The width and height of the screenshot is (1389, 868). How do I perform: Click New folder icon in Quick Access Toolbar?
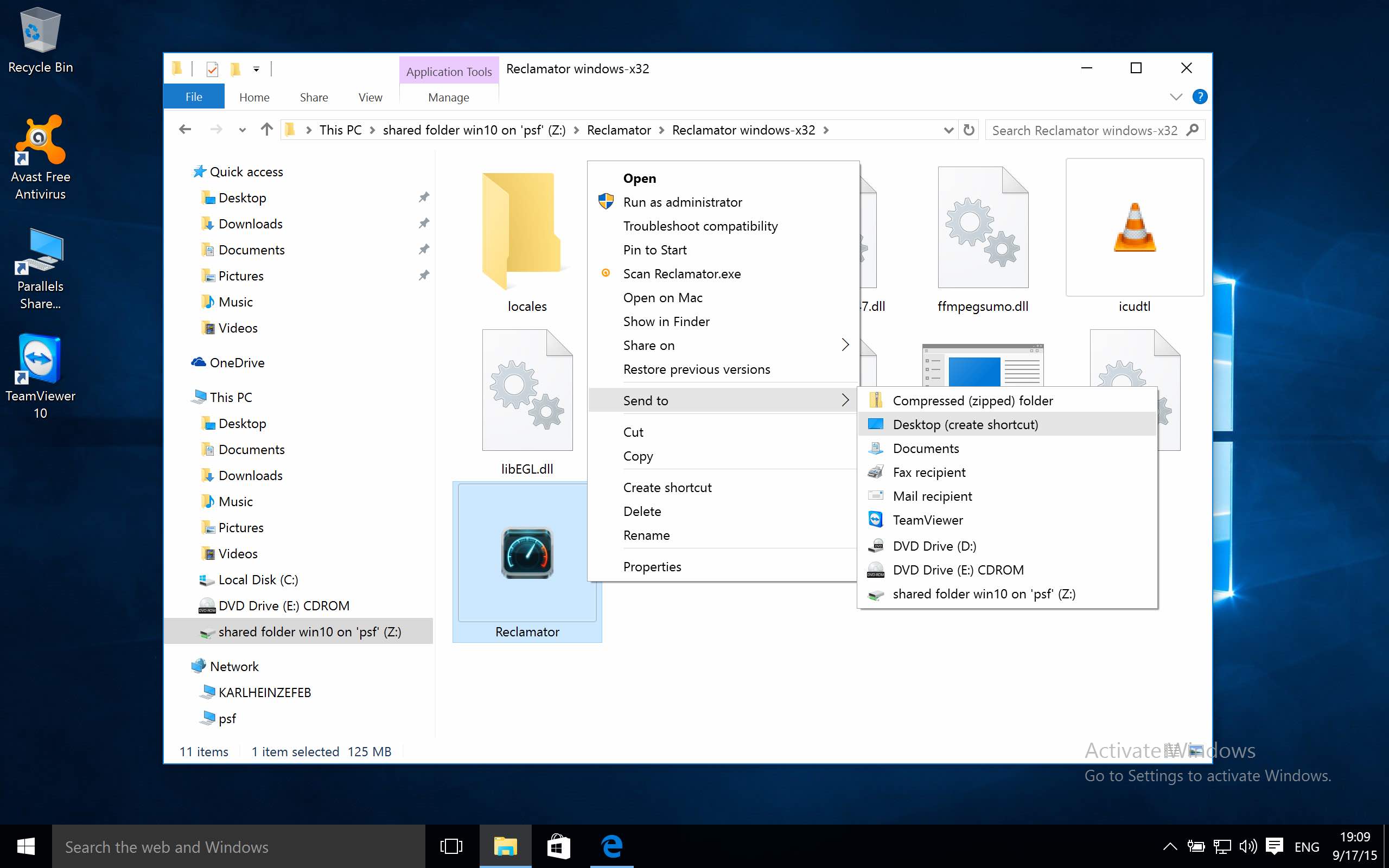coord(235,69)
